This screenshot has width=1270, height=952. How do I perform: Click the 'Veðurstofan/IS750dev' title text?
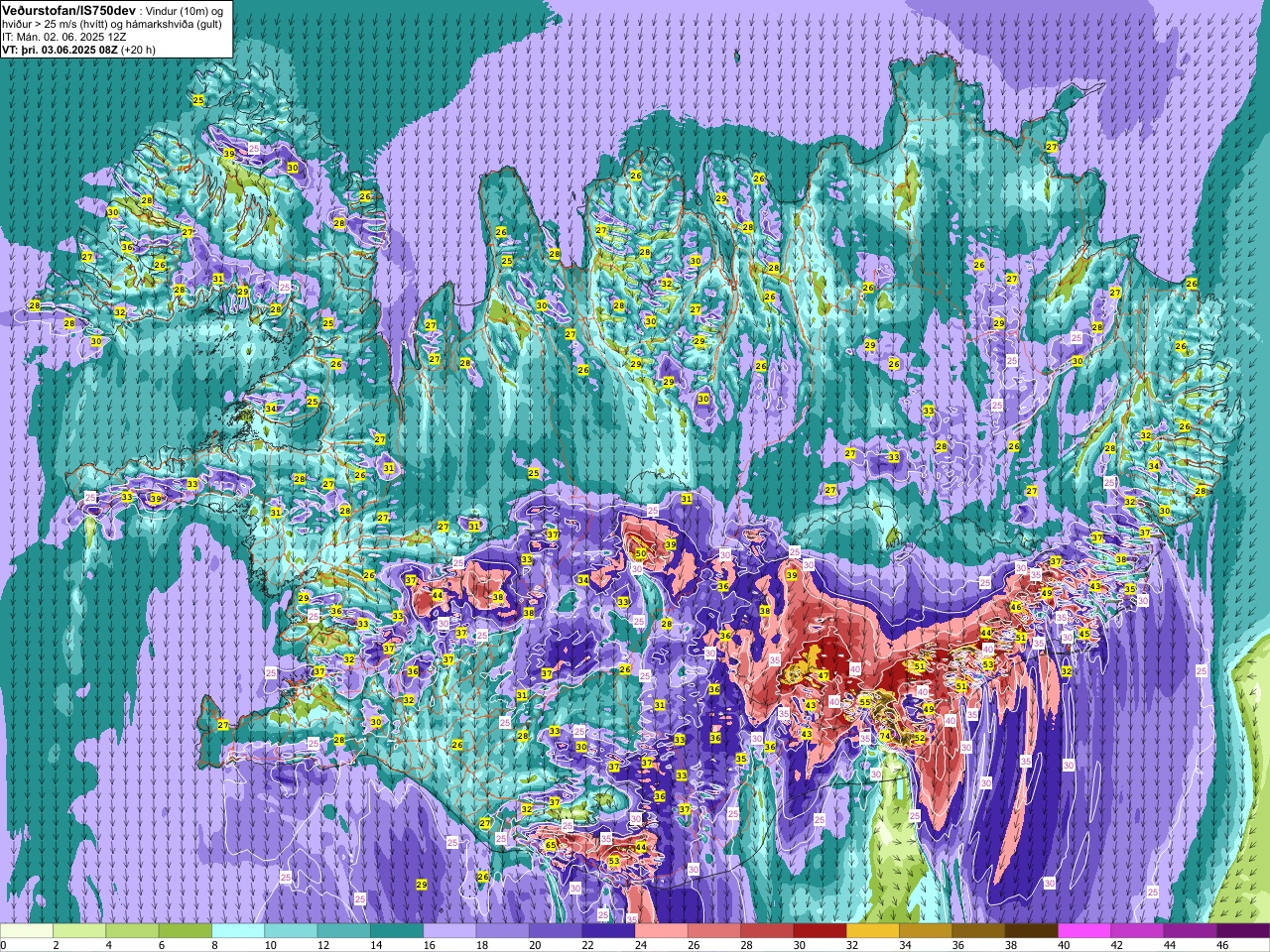pos(69,9)
